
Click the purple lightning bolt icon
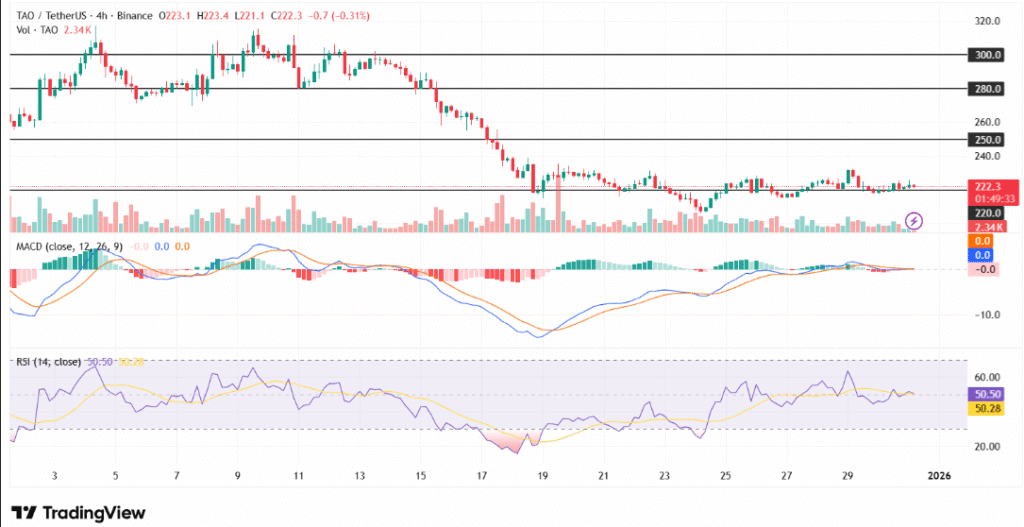coord(914,220)
